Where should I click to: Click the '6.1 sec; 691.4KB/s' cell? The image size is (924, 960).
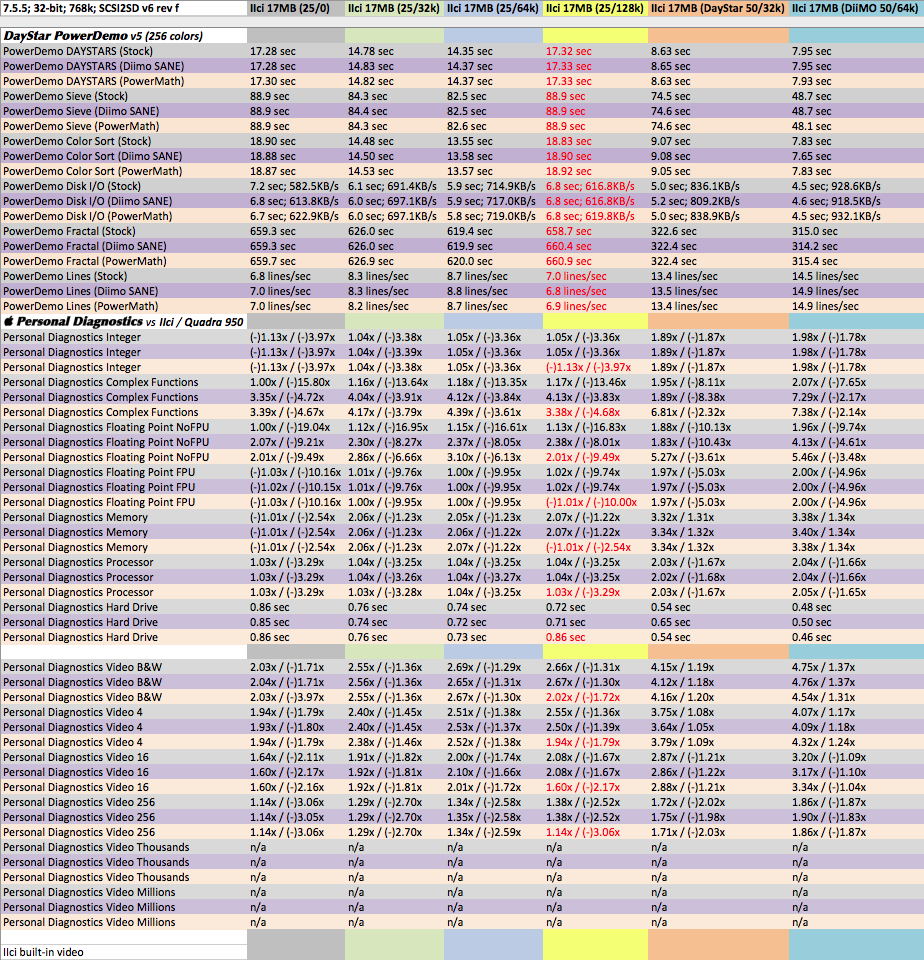[x=393, y=186]
